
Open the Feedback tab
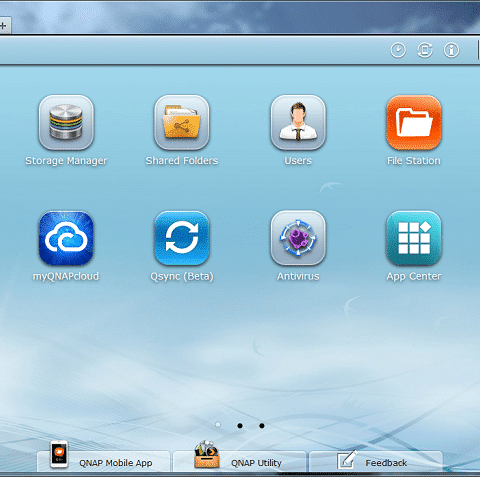[x=376, y=461]
